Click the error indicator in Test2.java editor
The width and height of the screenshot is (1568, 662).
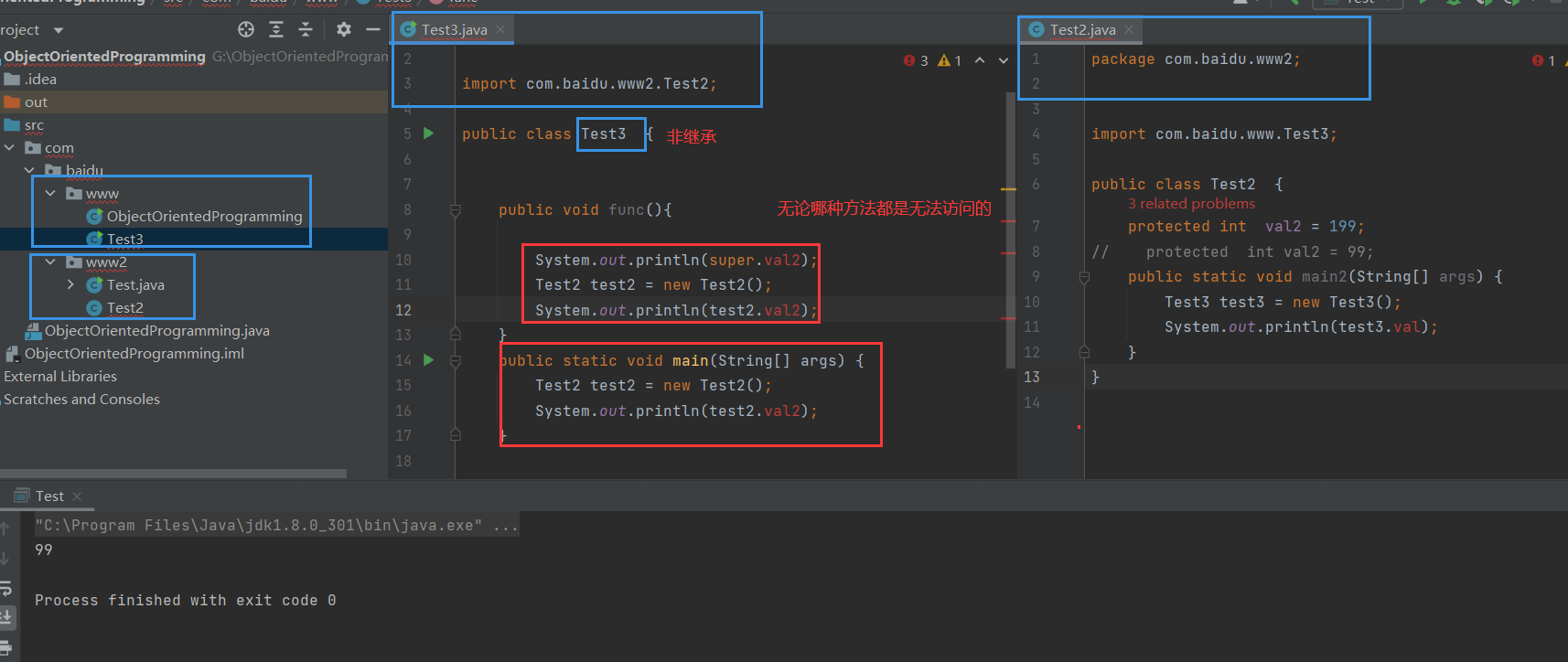[x=1538, y=60]
